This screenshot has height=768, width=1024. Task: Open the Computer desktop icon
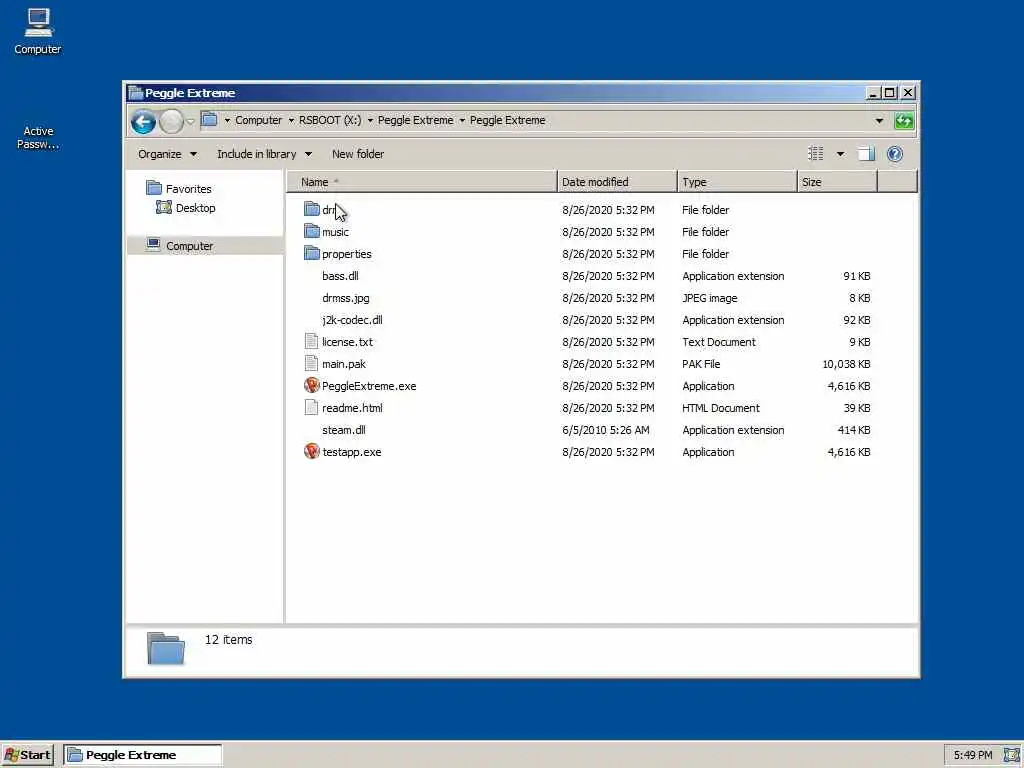click(x=38, y=31)
